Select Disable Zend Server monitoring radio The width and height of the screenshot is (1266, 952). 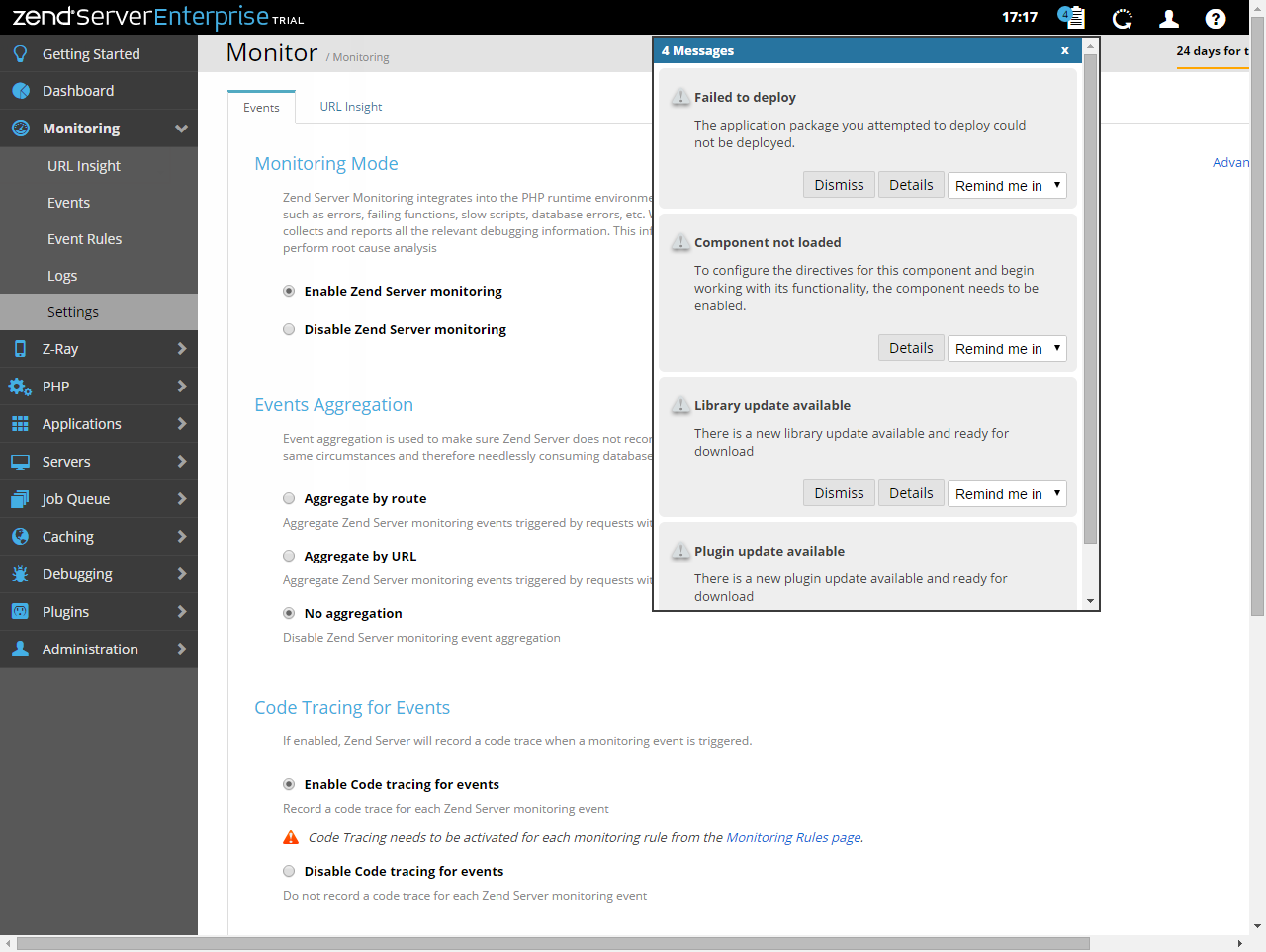[x=289, y=330]
